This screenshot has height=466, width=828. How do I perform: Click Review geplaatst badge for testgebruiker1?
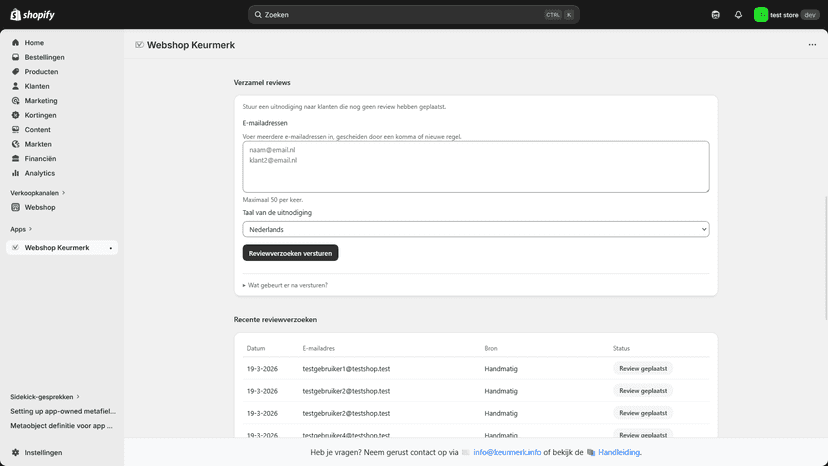point(643,369)
